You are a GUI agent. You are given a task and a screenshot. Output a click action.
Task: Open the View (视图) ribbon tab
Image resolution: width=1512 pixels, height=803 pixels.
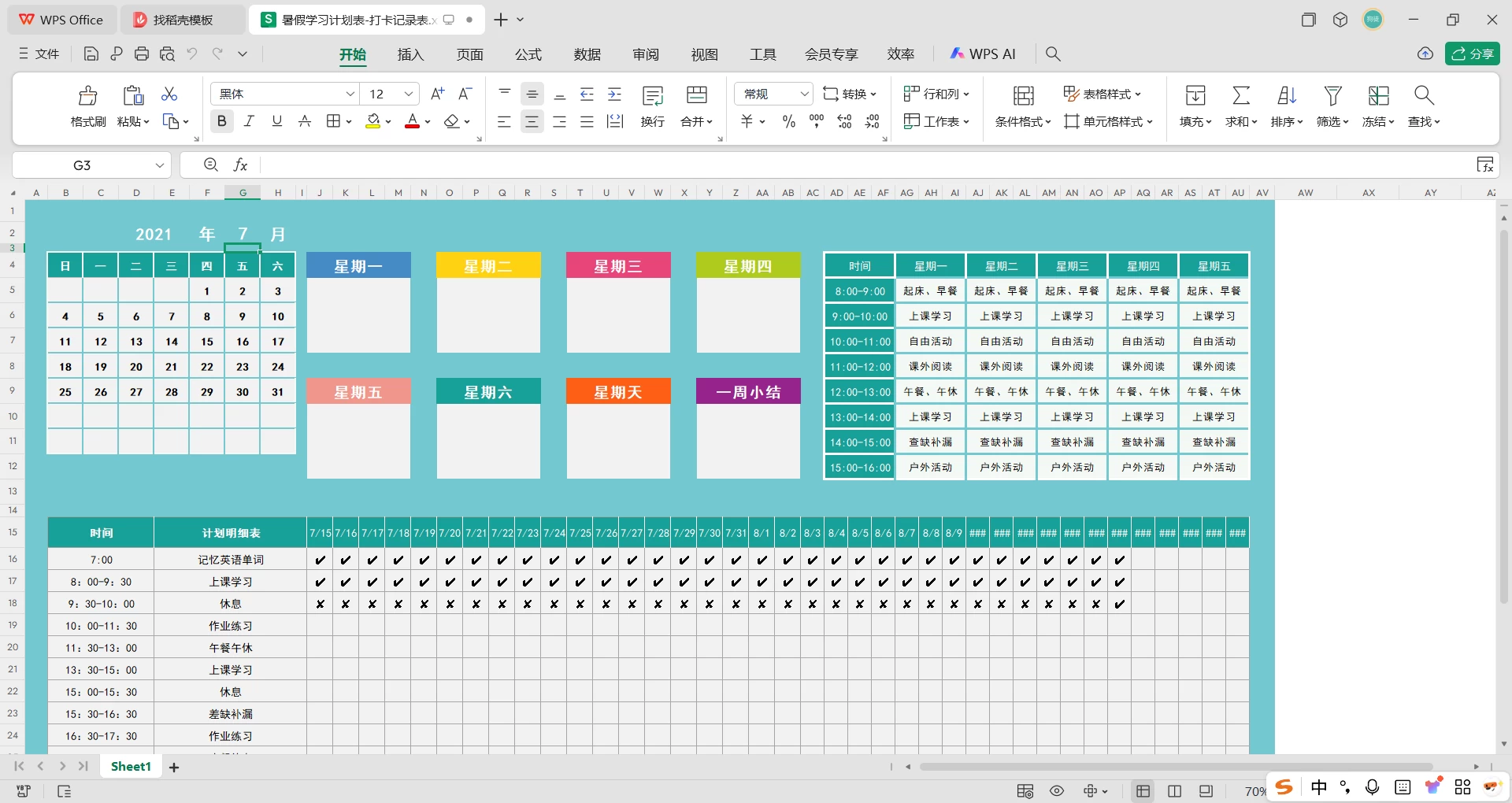pyautogui.click(x=705, y=54)
